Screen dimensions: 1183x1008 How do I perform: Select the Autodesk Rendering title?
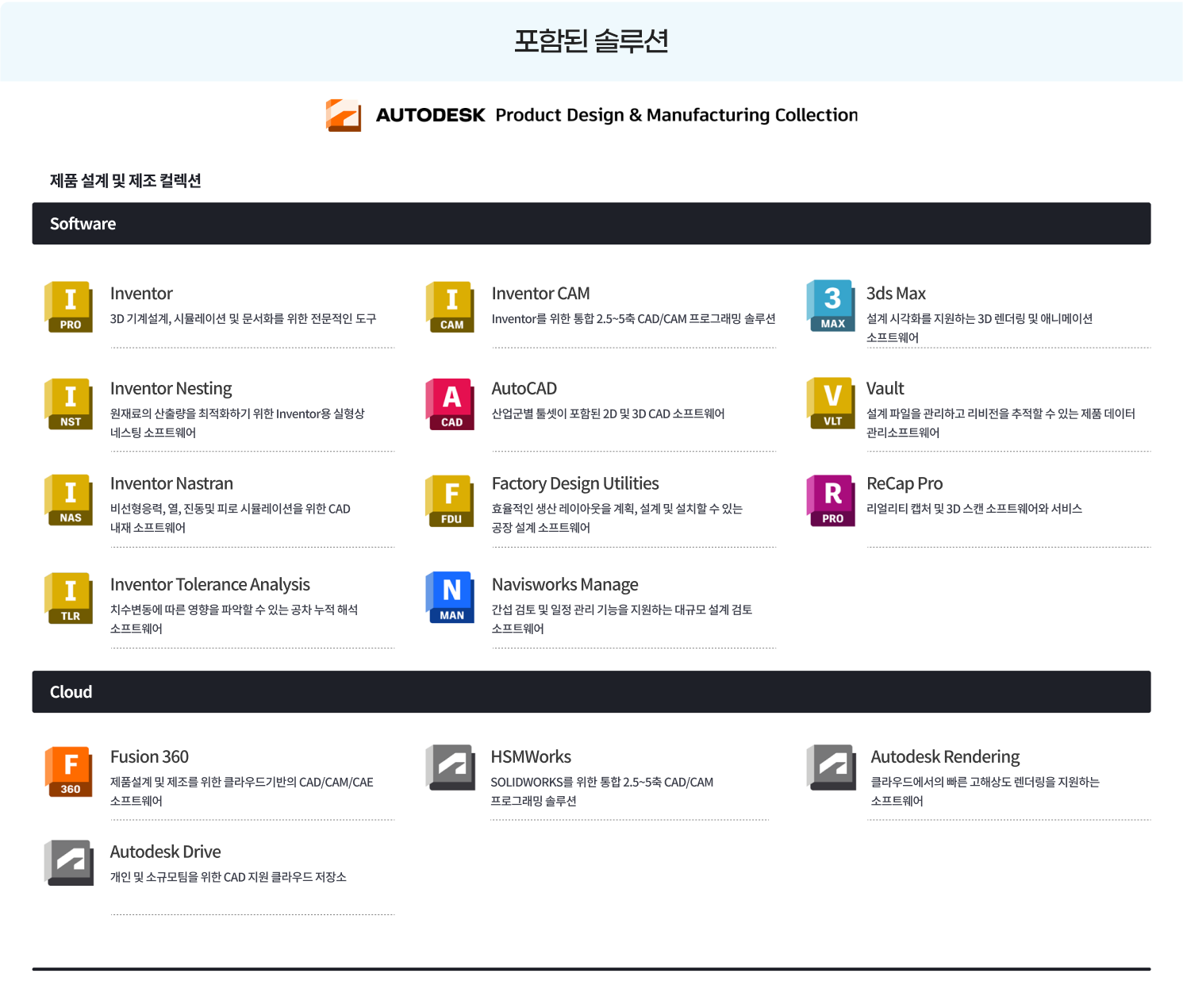pyautogui.click(x=946, y=757)
